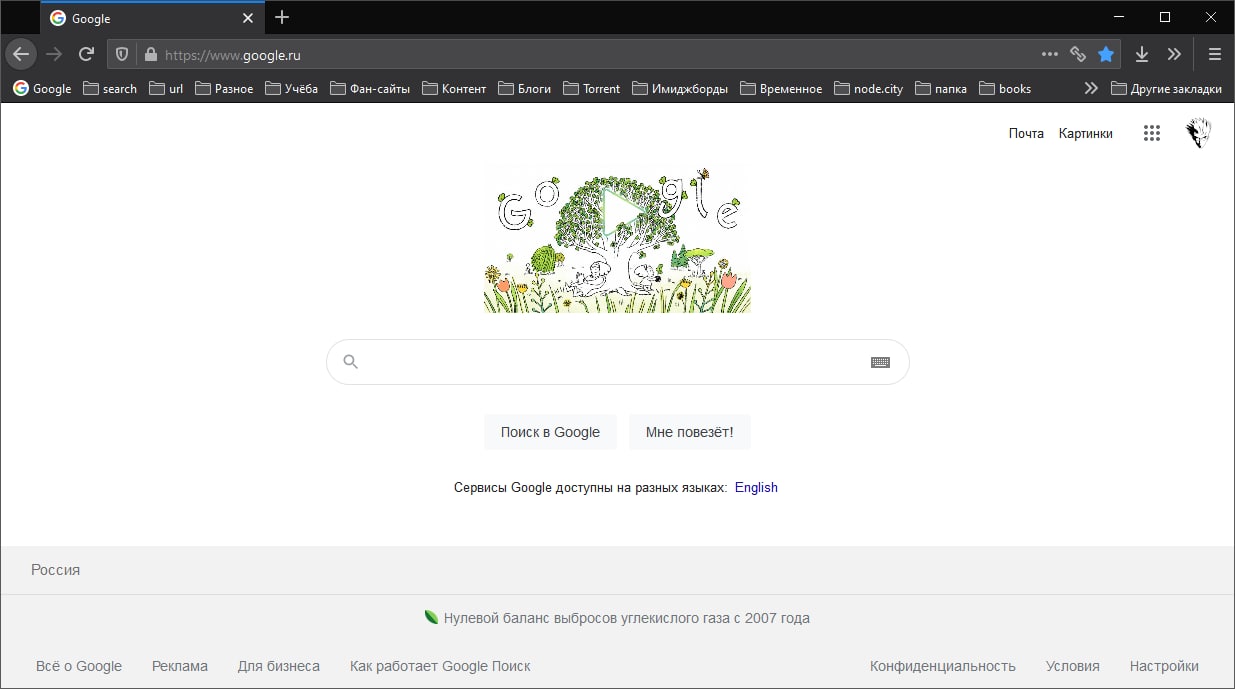This screenshot has width=1235, height=689.
Task: Maximize the browser window
Action: [1165, 17]
